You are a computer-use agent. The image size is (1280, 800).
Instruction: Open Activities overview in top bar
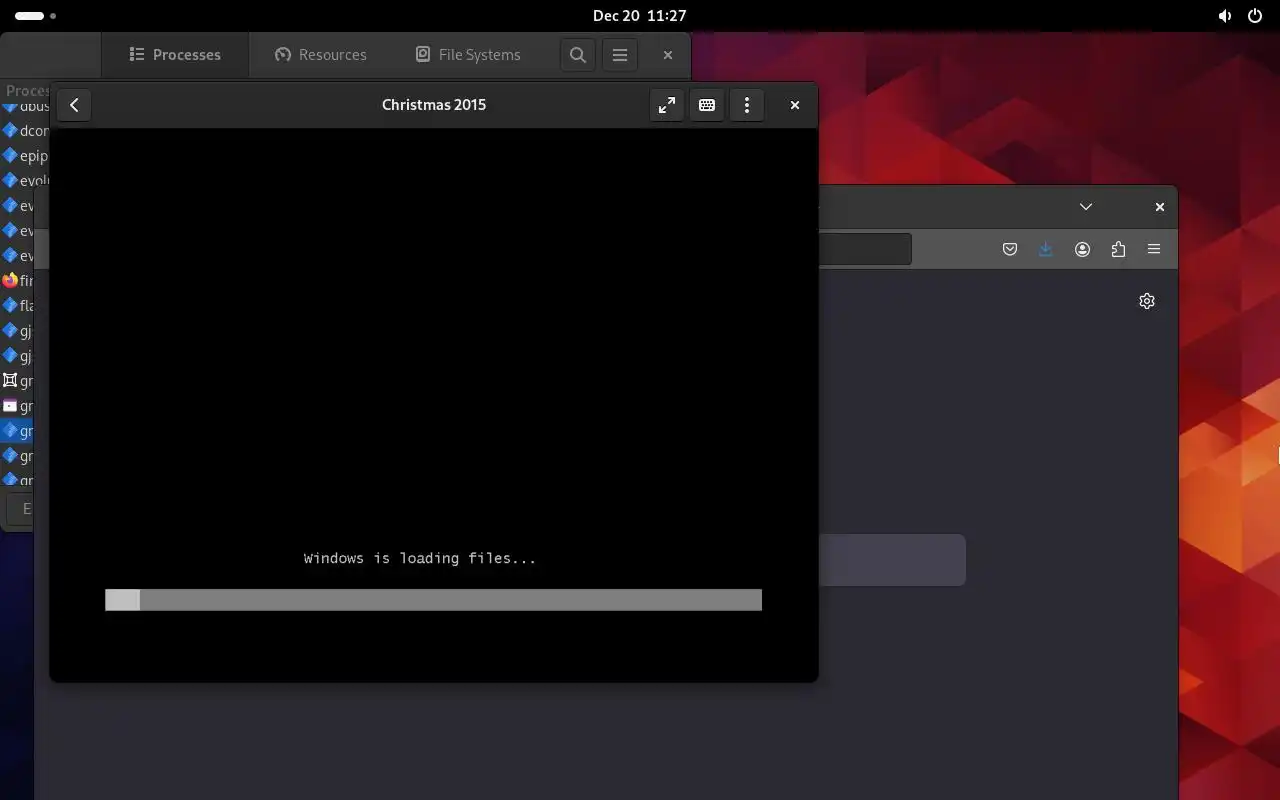point(35,16)
